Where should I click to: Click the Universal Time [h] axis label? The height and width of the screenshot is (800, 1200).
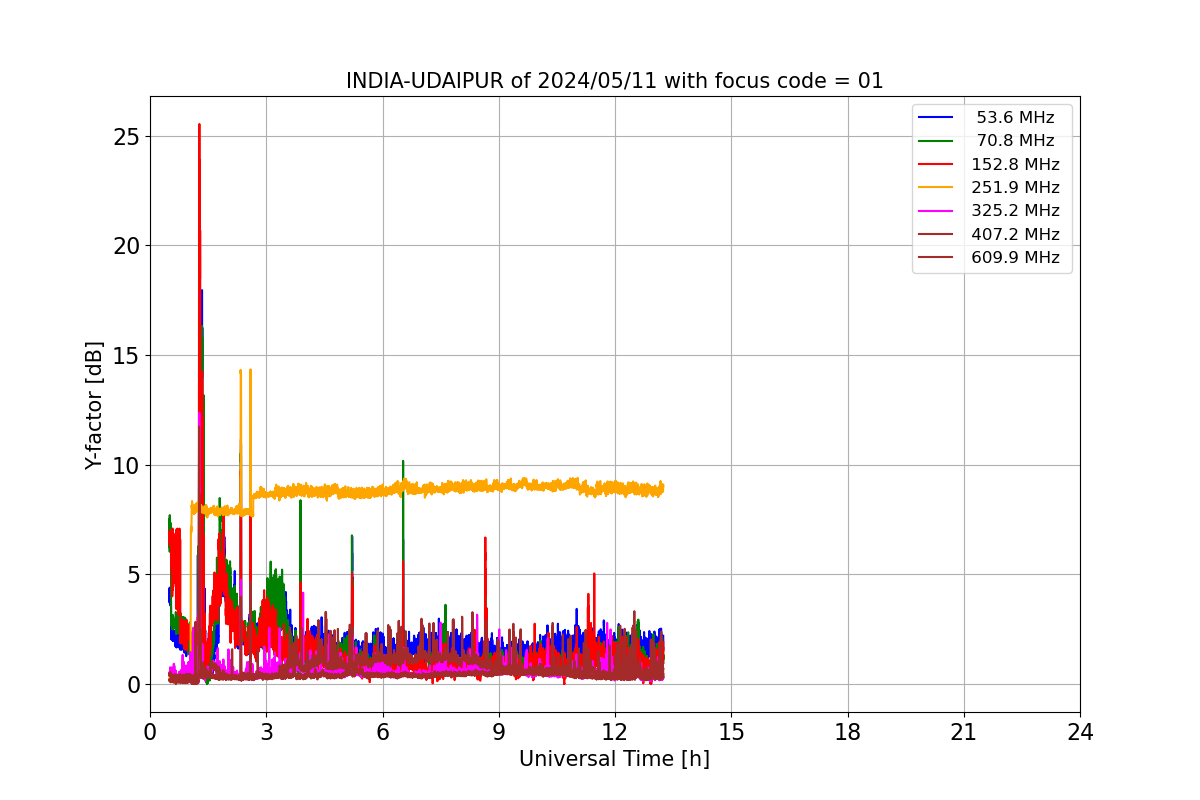[x=614, y=759]
